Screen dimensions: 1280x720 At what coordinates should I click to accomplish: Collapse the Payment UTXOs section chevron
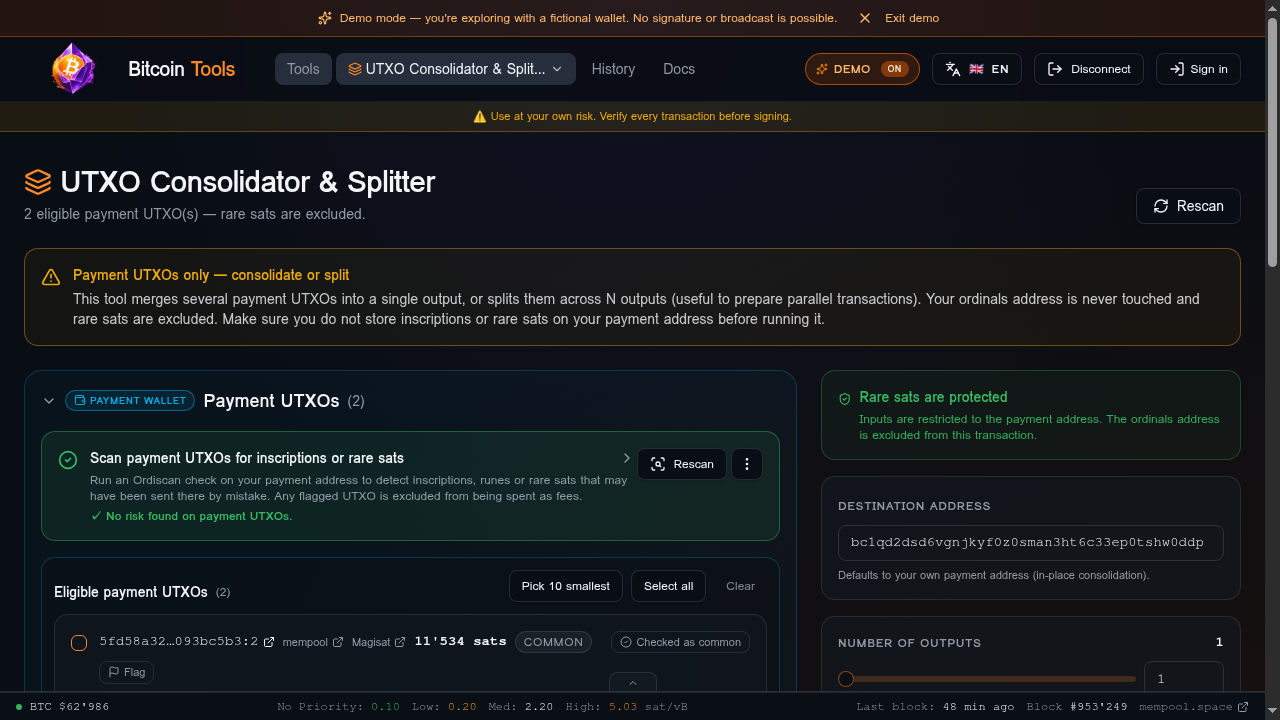tap(49, 401)
